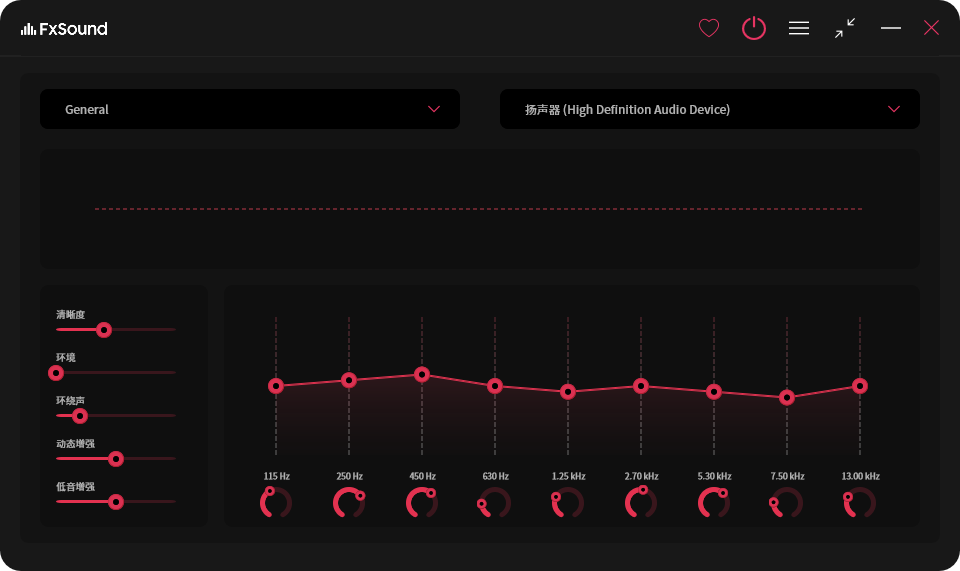Click the FxSound logo

point(64,29)
